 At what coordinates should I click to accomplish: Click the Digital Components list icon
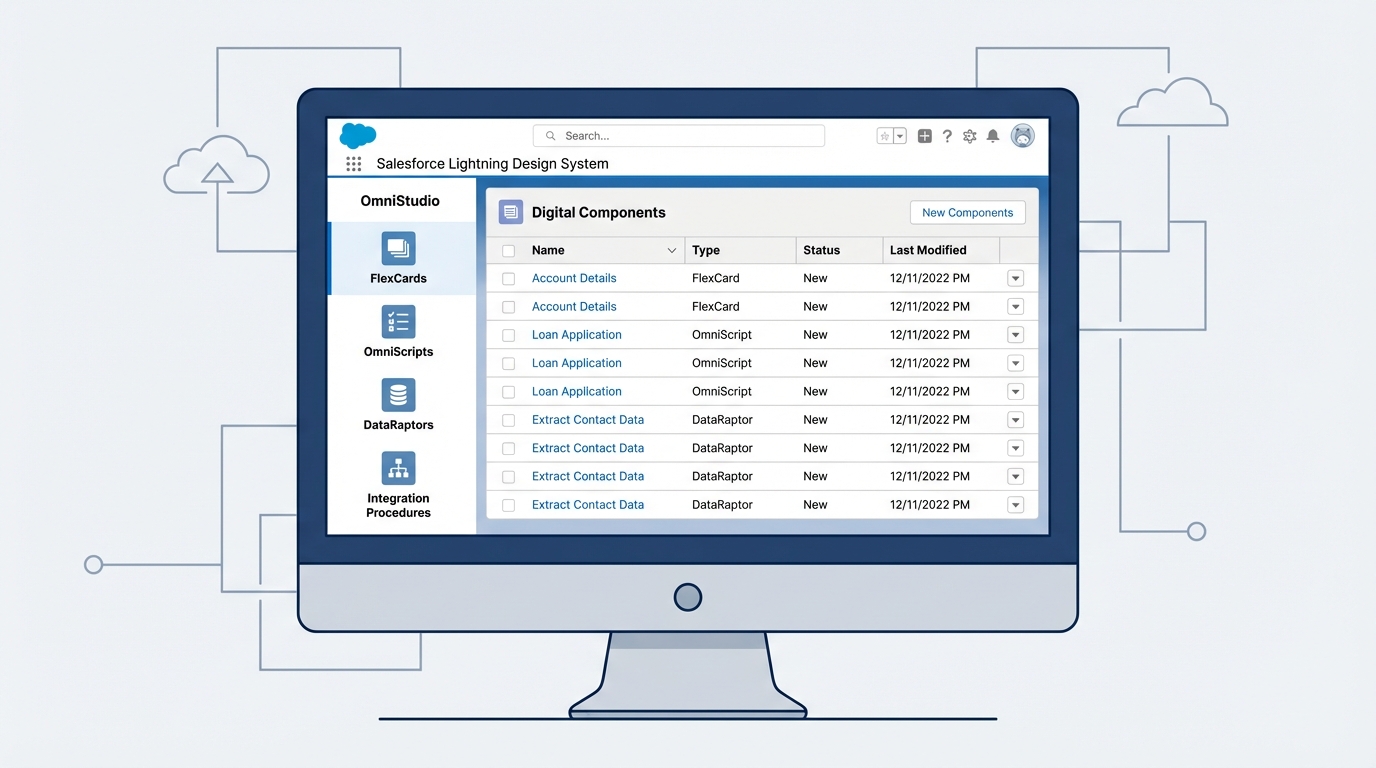[x=510, y=212]
